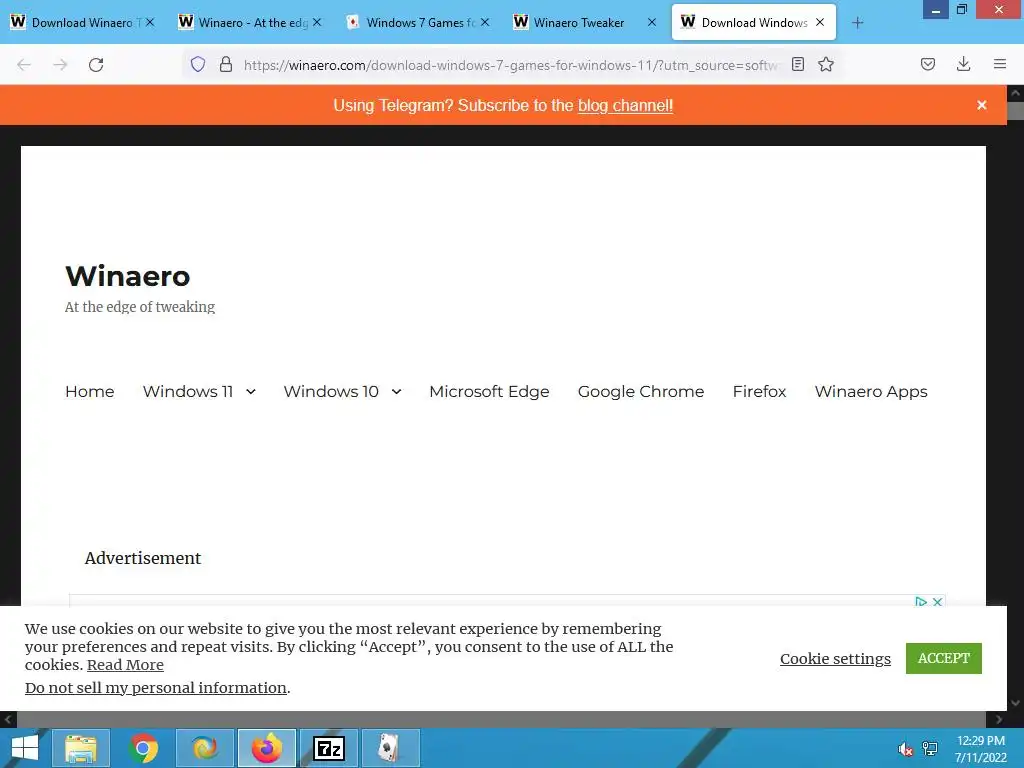Open the Firefox hamburger menu

click(1000, 64)
